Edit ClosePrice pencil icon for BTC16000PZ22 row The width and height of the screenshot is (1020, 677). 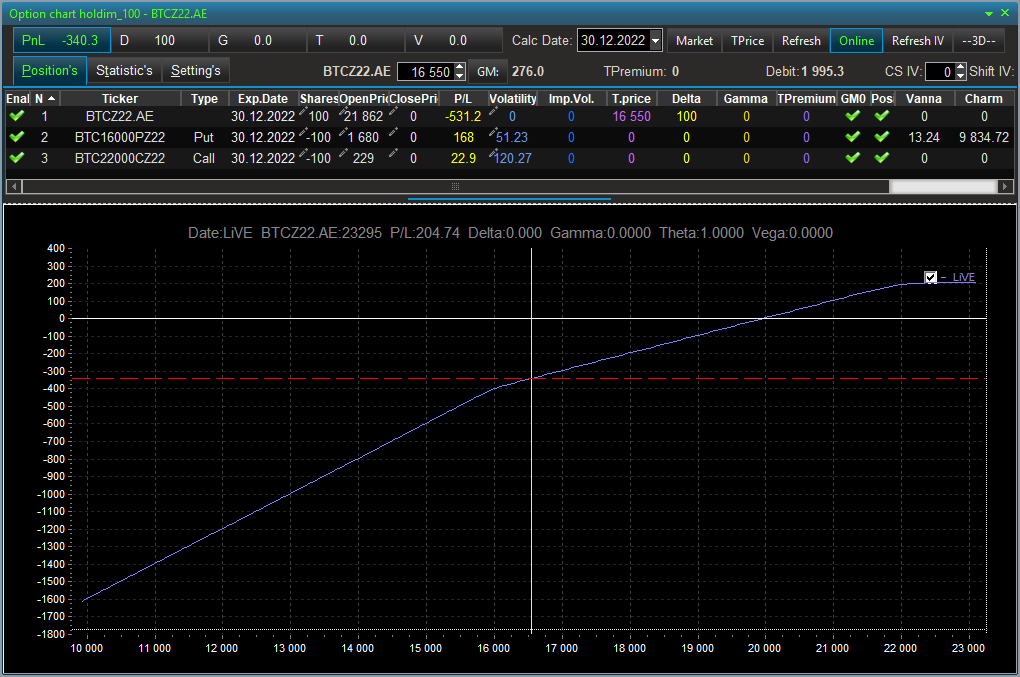393,133
